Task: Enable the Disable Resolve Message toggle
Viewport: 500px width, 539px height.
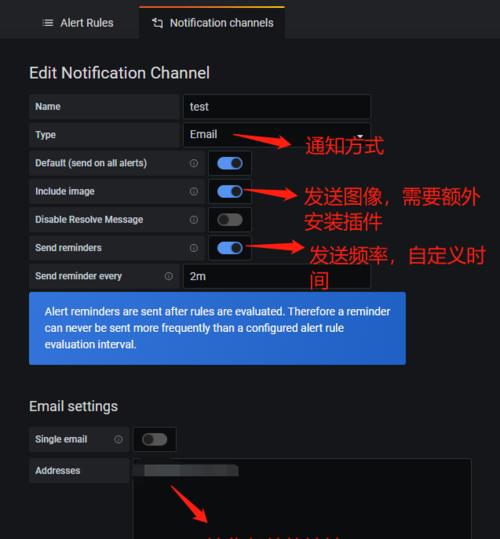Action: tap(230, 220)
